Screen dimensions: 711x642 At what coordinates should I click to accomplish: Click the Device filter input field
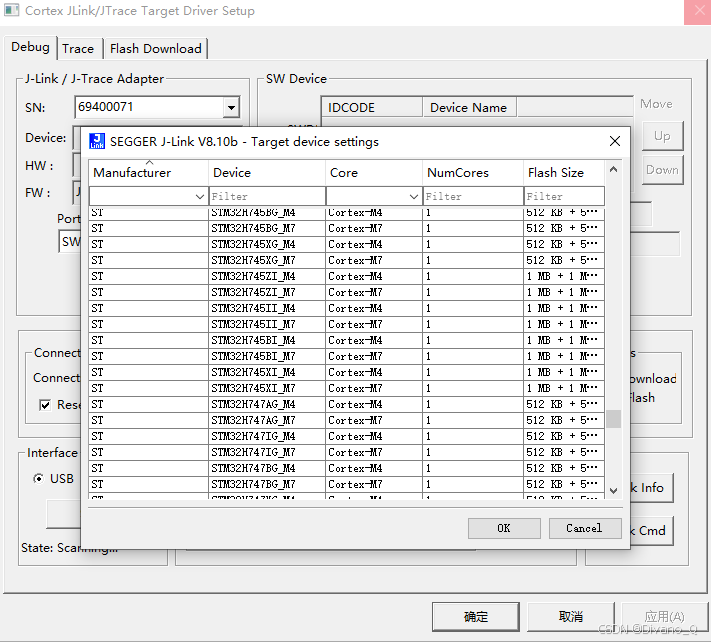[267, 196]
